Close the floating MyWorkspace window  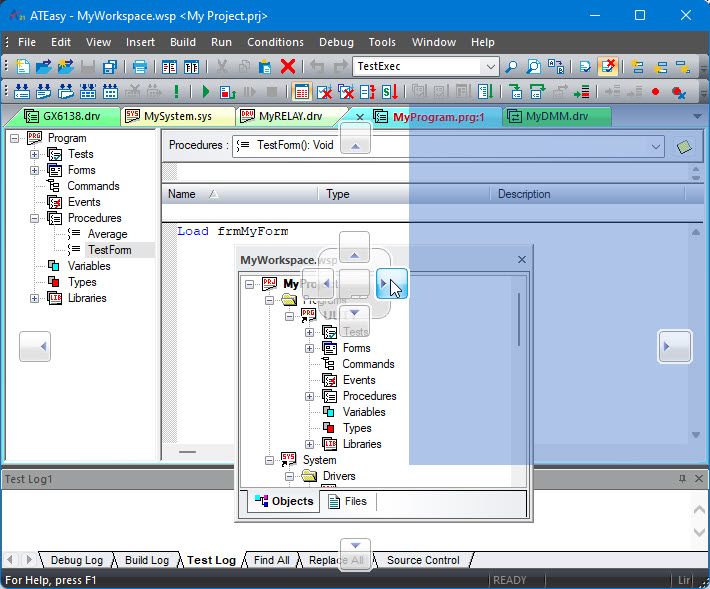tap(521, 259)
